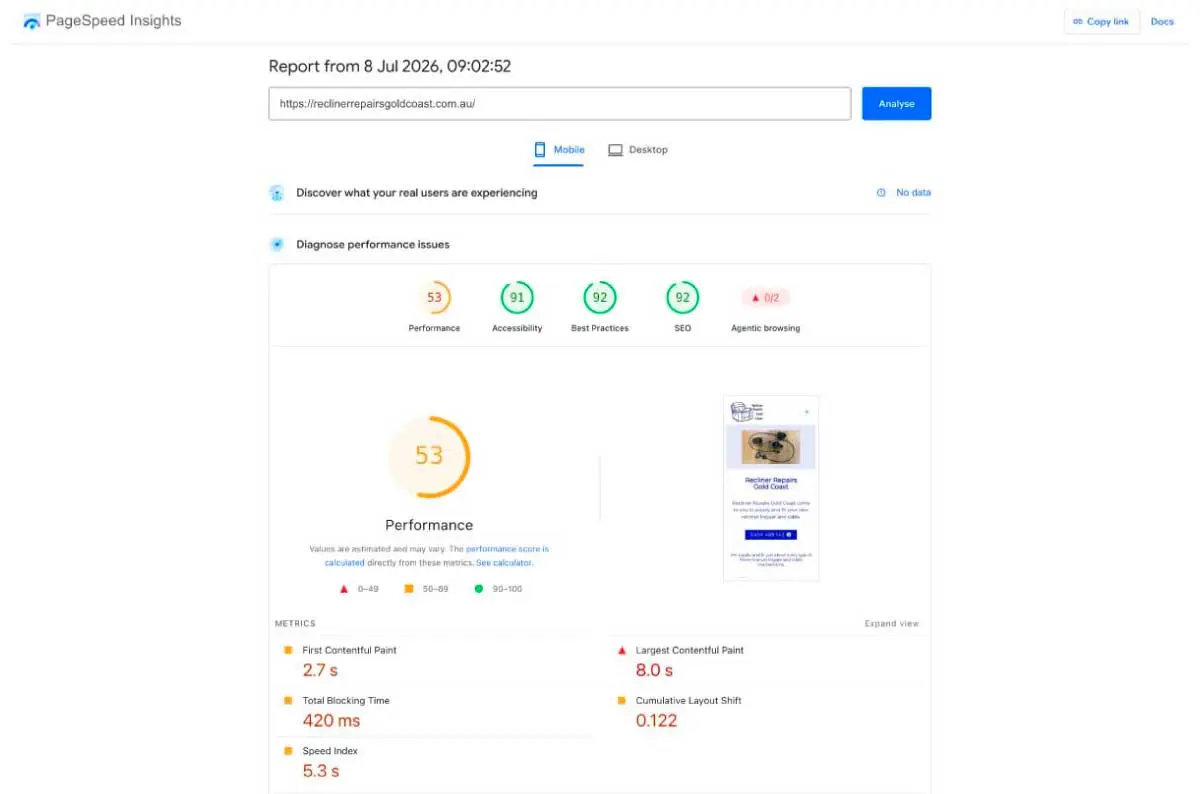
Task: Click the Largest Contentful Paint red triangle icon
Action: coord(621,650)
